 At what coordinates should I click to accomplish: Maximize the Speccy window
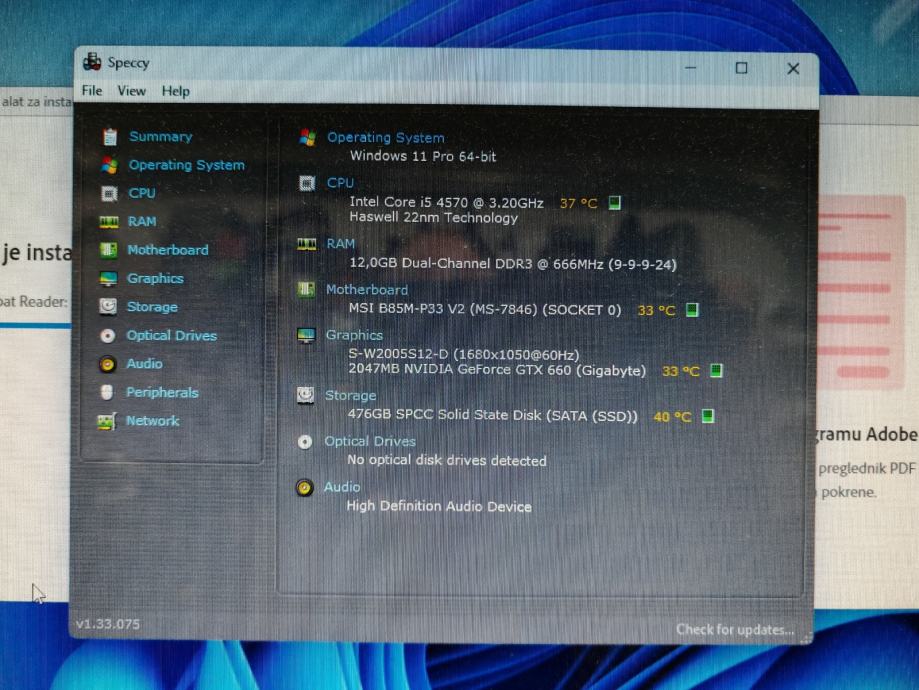741,68
